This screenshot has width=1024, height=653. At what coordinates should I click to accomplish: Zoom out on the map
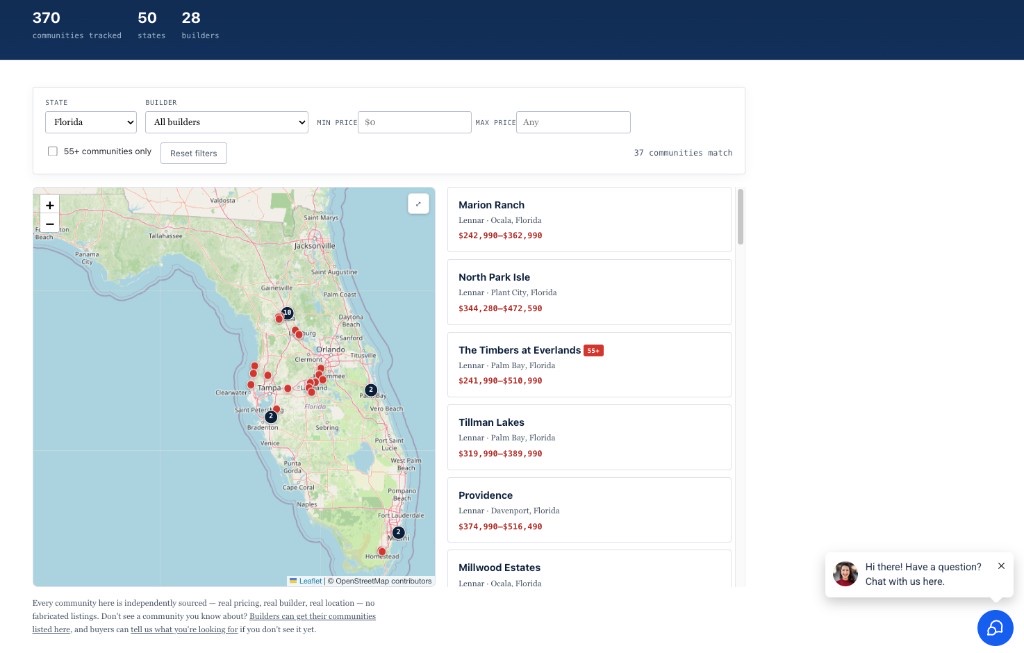[x=50, y=223]
